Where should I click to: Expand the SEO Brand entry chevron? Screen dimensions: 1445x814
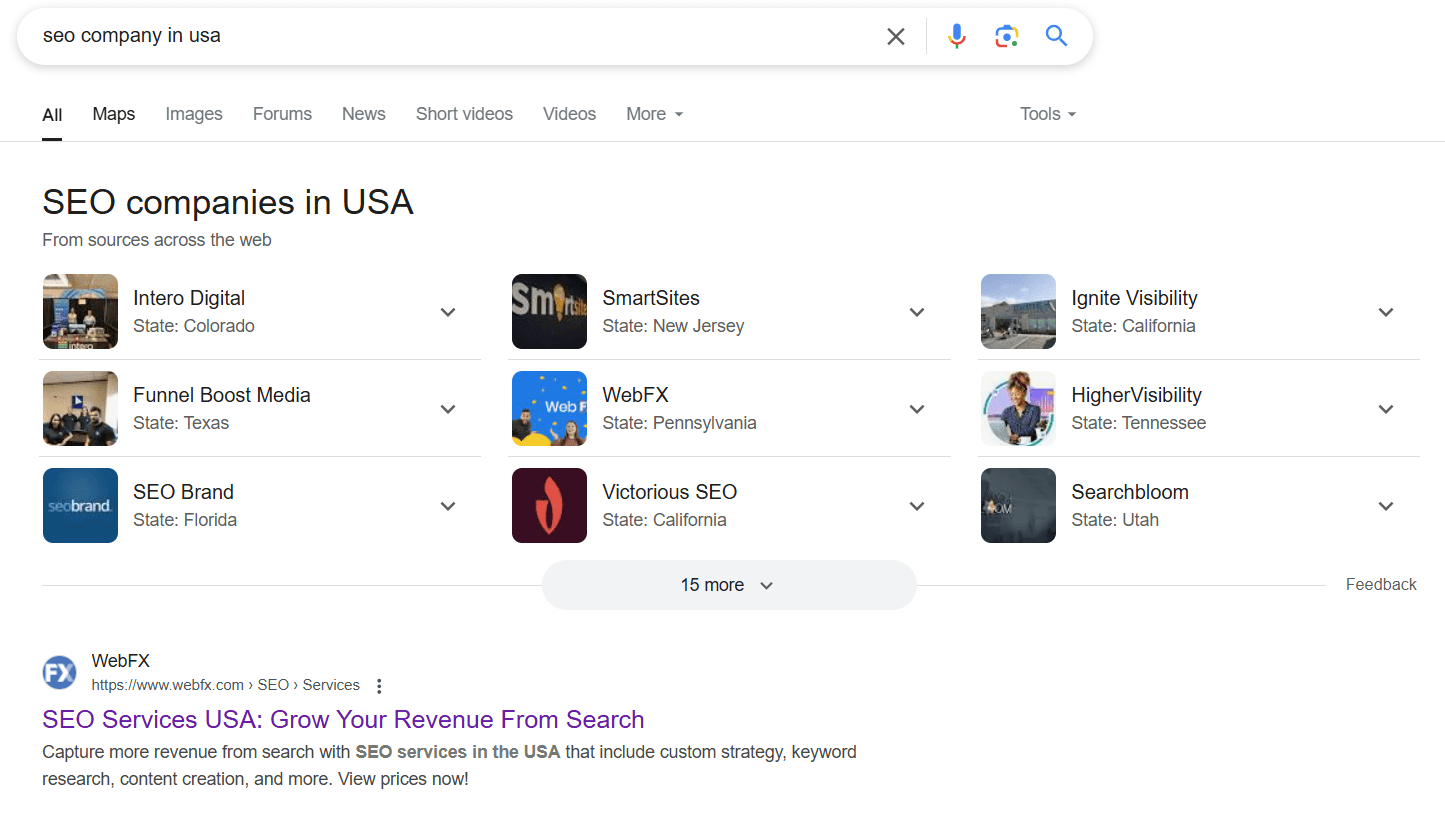click(x=448, y=506)
